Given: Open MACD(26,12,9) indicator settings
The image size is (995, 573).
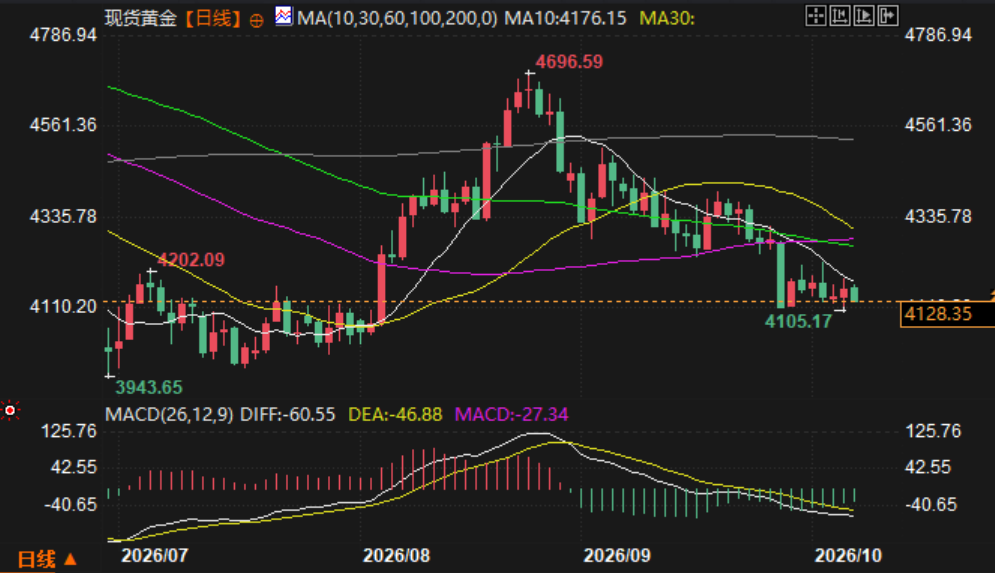Looking at the screenshot, I should point(169,415).
